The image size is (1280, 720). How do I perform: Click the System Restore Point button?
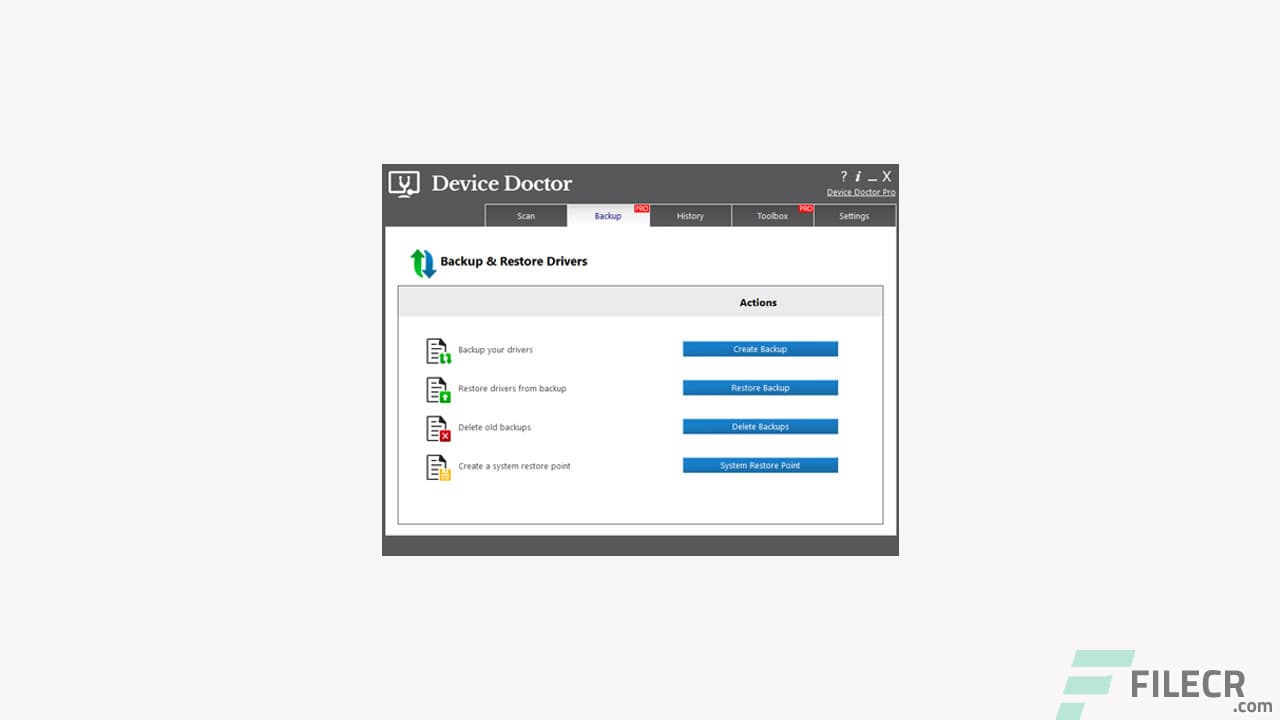760,465
